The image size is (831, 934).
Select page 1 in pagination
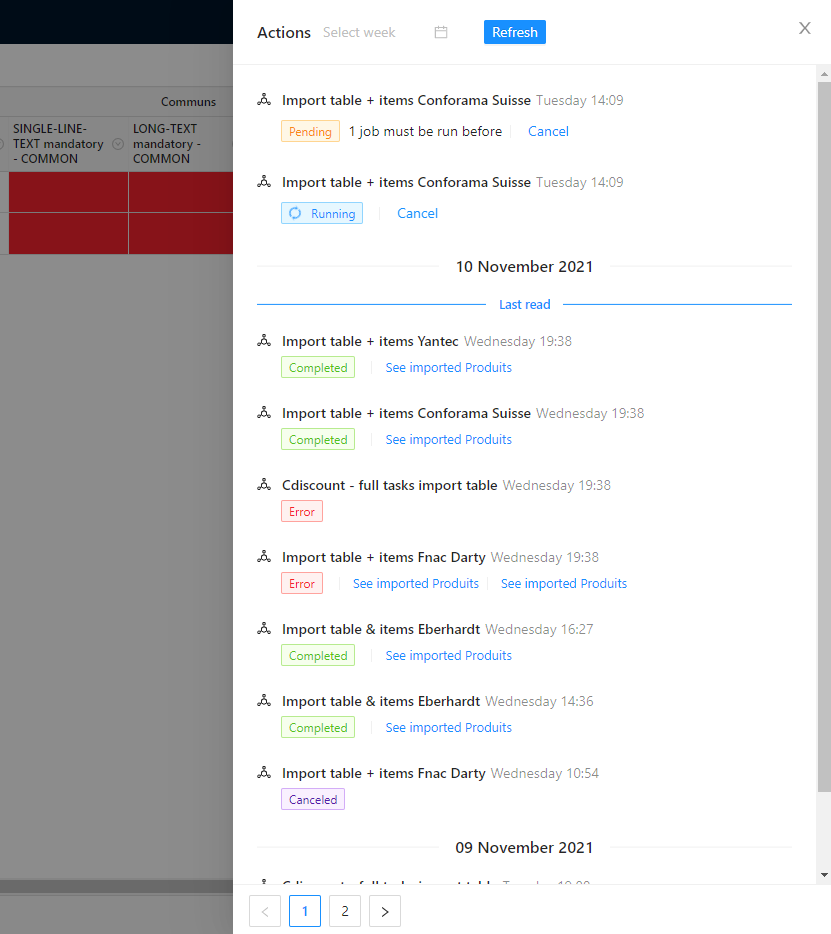[305, 911]
